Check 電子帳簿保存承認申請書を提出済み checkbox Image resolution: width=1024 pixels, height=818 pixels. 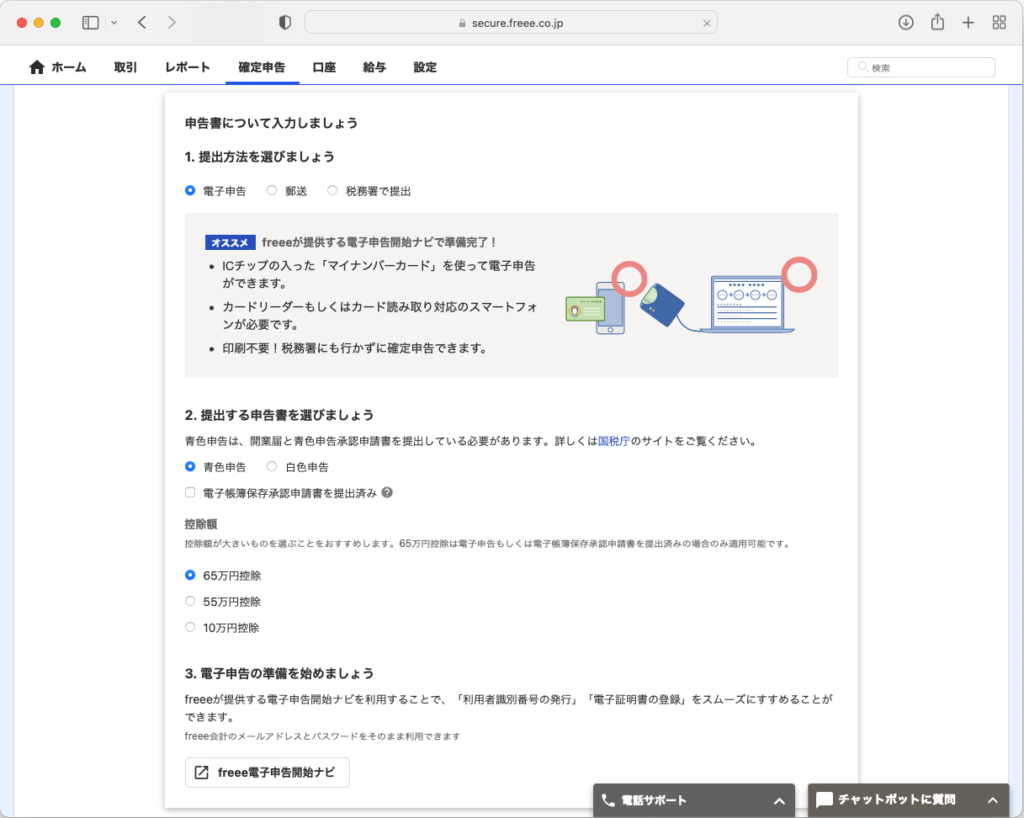pyautogui.click(x=190, y=493)
